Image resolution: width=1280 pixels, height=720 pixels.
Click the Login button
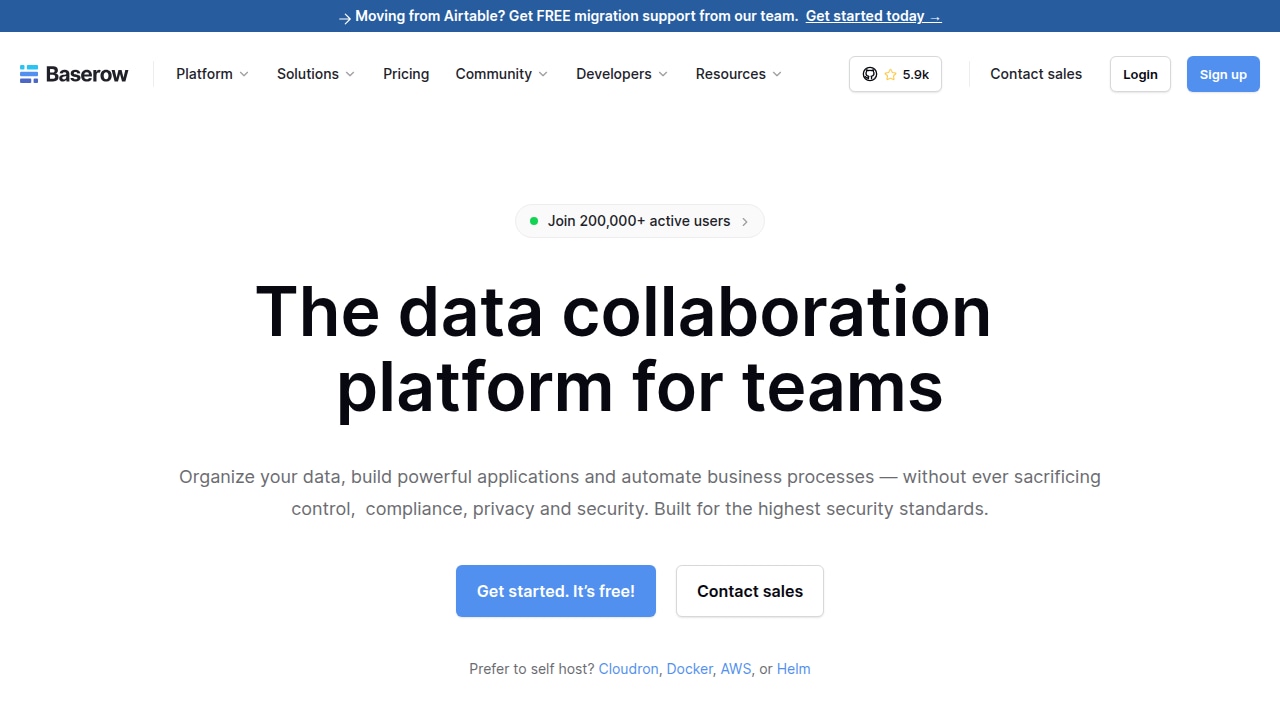click(x=1140, y=74)
